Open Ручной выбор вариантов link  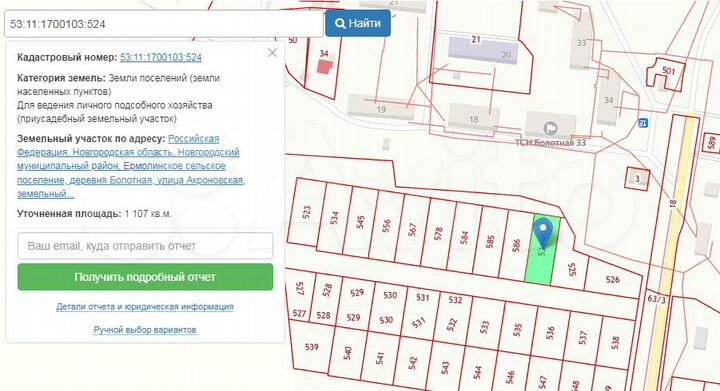click(145, 330)
